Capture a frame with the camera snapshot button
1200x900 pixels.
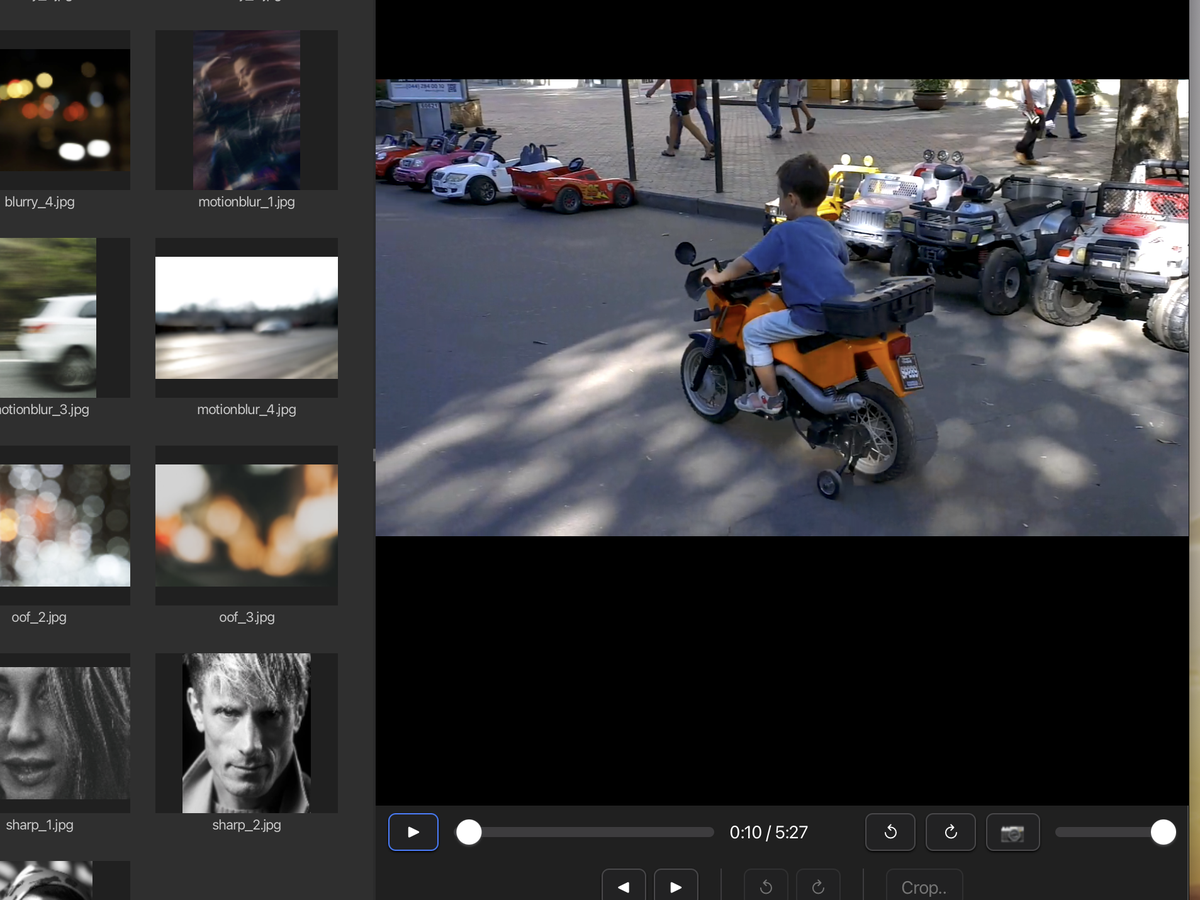pos(1013,832)
